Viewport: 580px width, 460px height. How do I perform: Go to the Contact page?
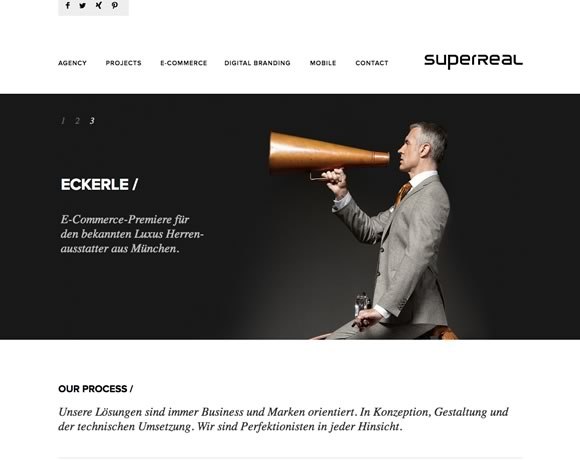372,63
